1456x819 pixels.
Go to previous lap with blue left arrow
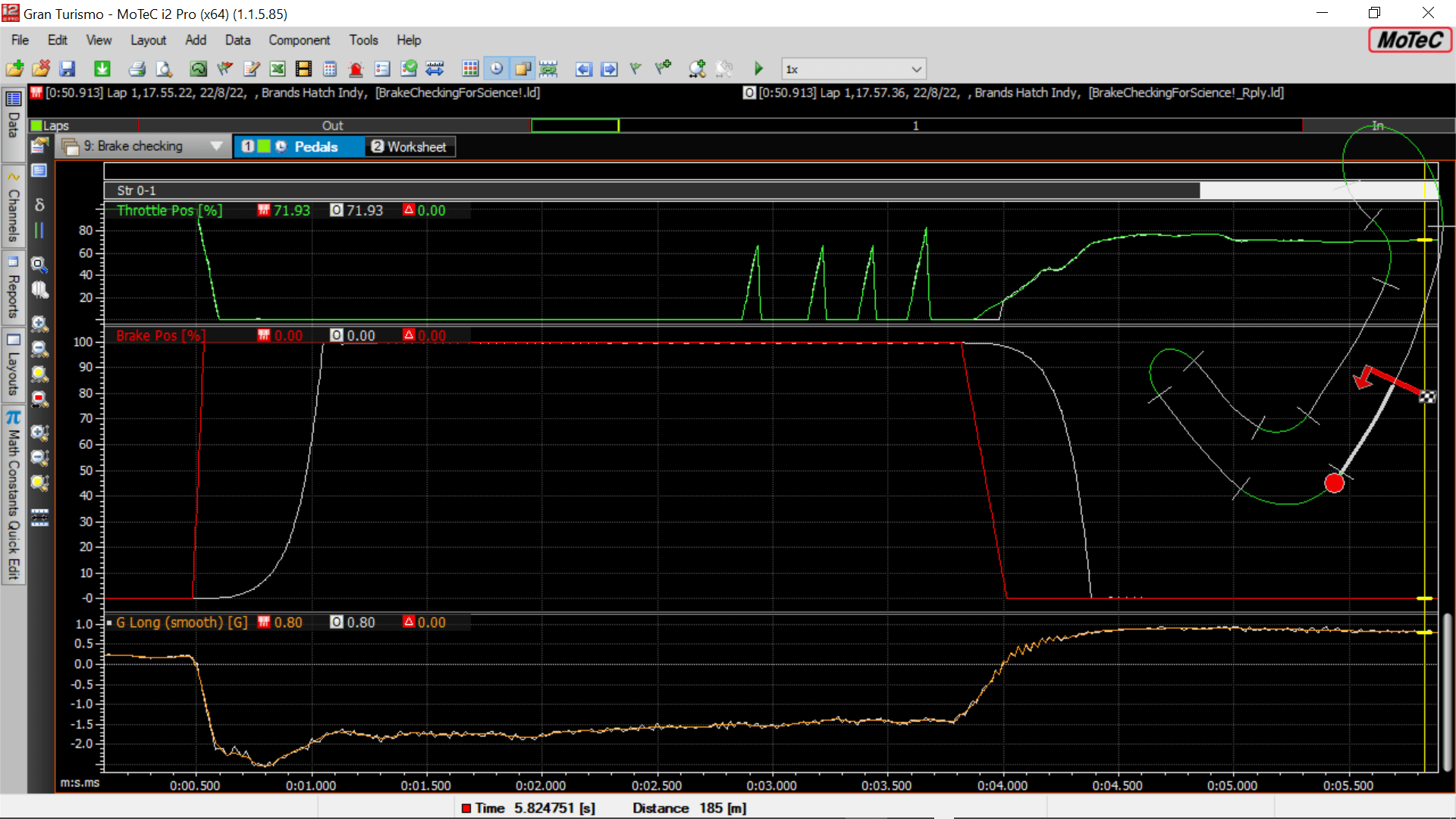583,69
